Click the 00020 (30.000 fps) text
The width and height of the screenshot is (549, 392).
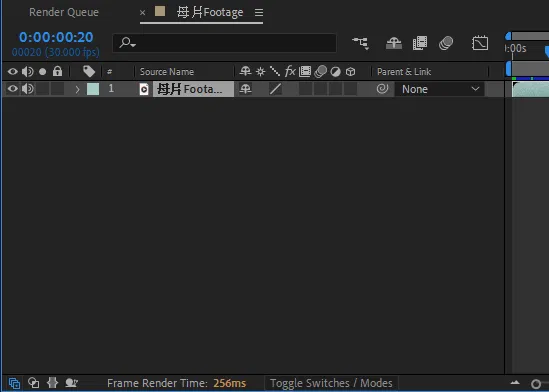tap(56, 52)
